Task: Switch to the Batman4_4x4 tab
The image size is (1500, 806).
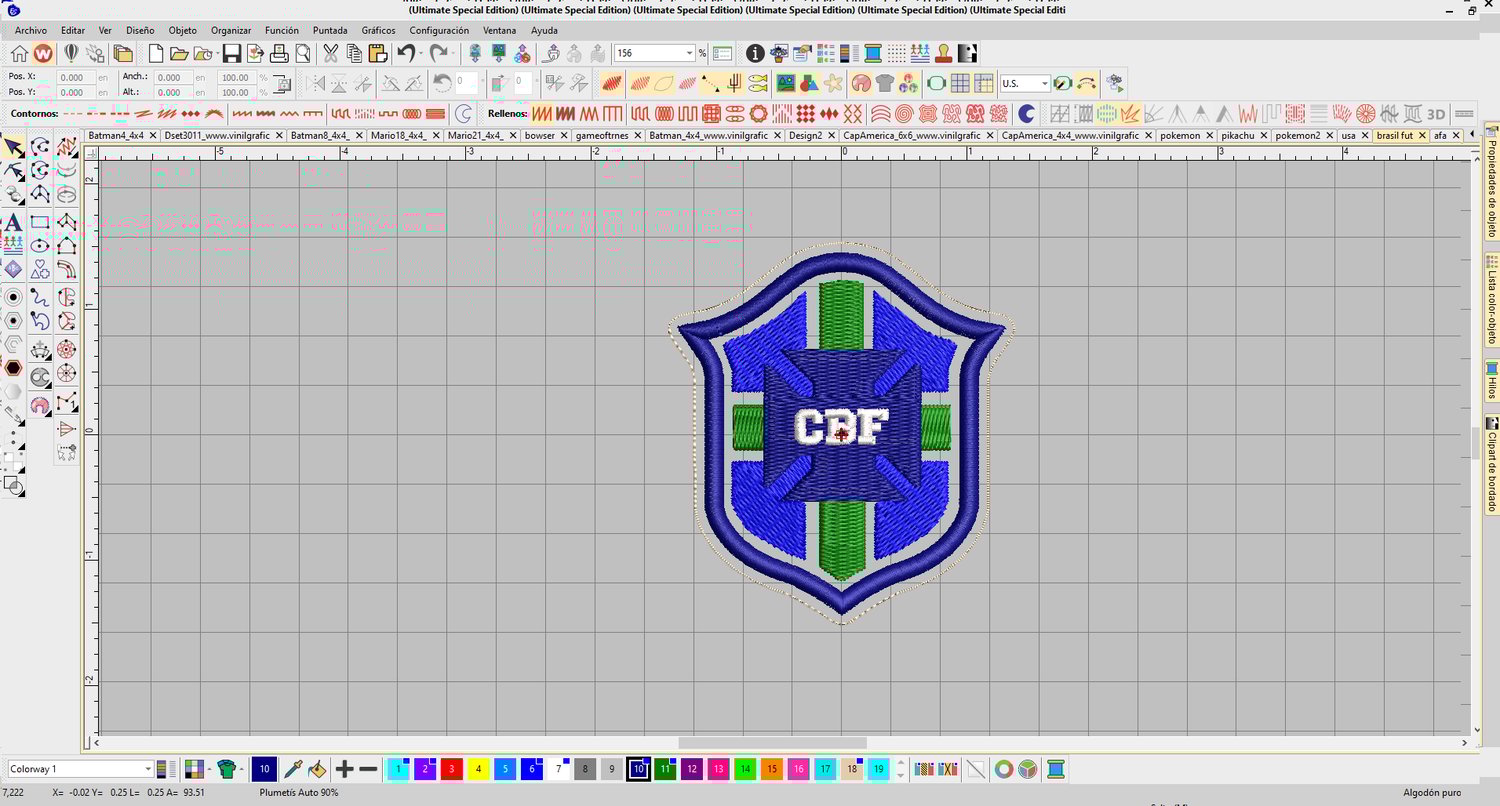Action: (x=116, y=135)
